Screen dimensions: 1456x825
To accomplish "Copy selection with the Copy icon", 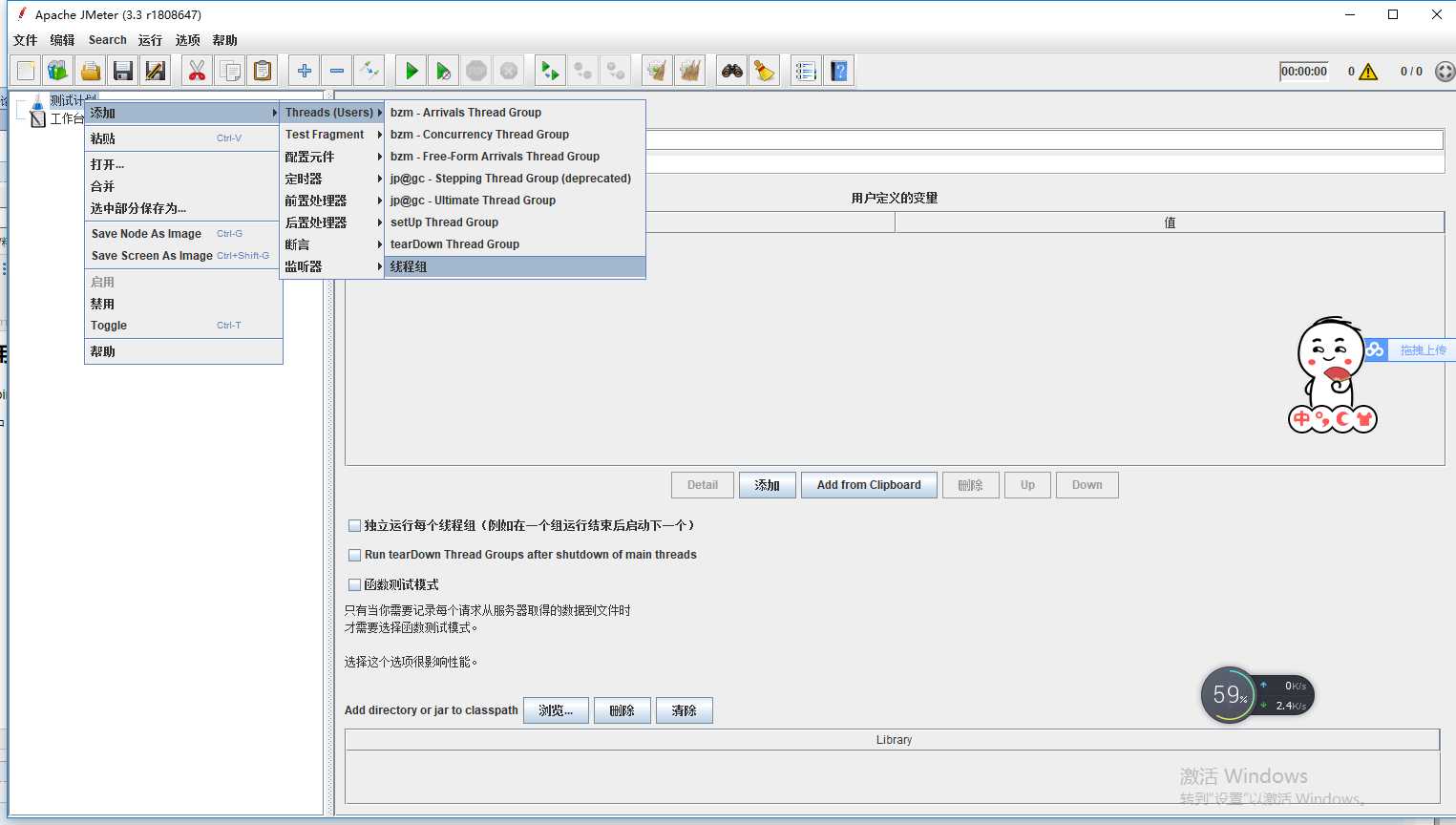I will pos(230,71).
